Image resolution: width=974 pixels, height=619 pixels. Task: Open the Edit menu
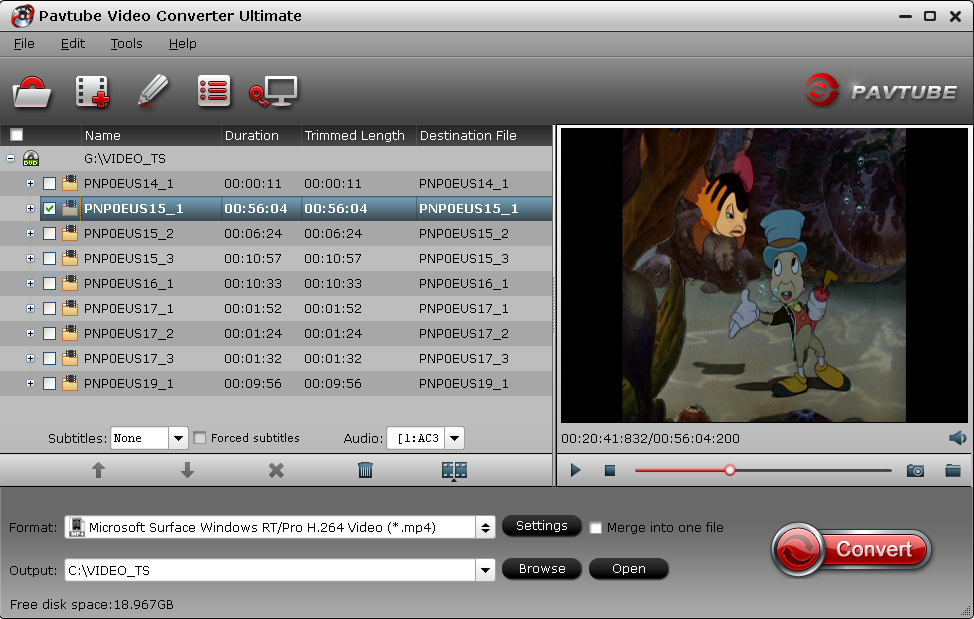click(x=73, y=43)
